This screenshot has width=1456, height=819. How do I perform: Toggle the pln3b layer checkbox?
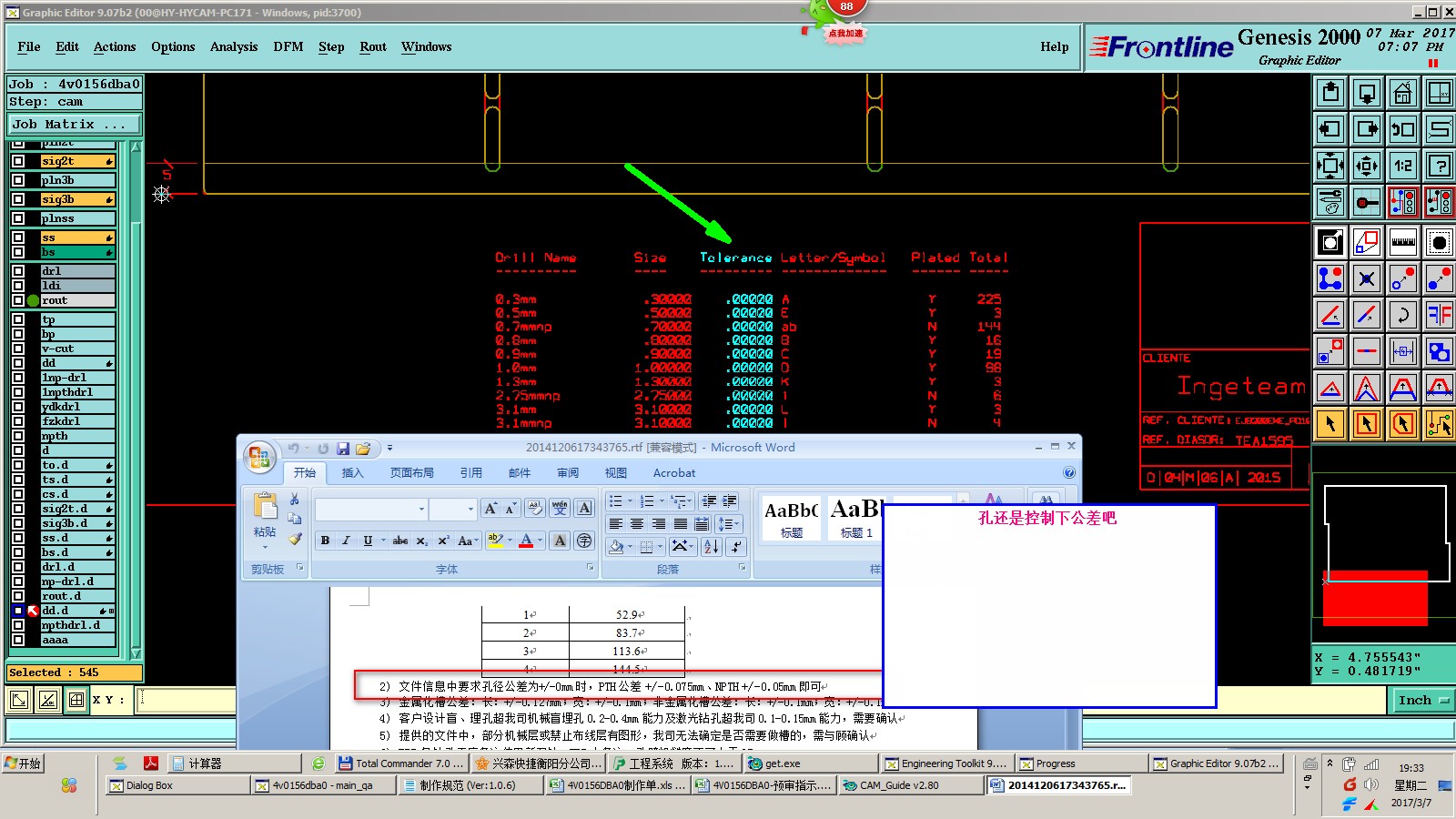tap(18, 180)
